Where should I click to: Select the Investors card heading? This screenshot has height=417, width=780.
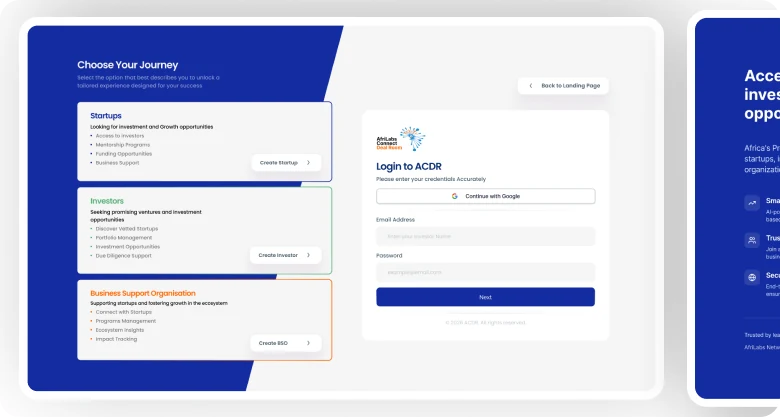[107, 201]
